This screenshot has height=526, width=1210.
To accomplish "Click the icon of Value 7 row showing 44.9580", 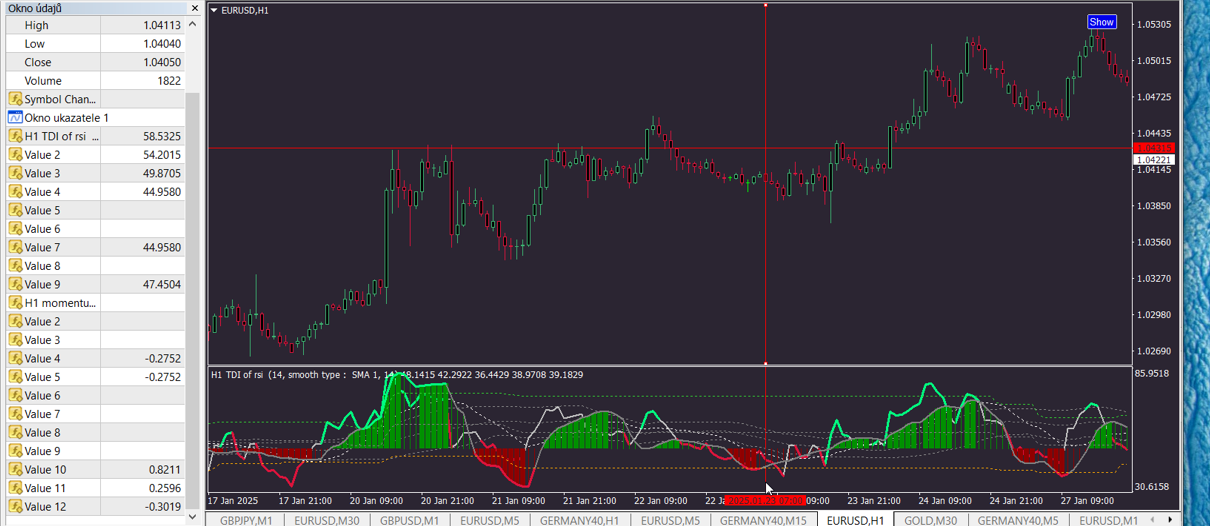I will pos(15,247).
